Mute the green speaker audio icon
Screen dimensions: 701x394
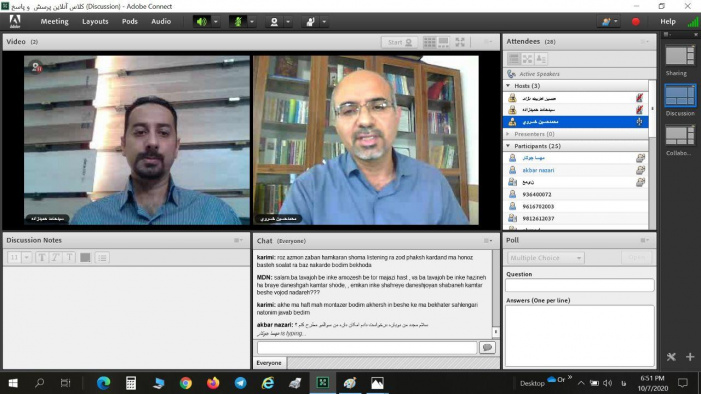pyautogui.click(x=202, y=21)
